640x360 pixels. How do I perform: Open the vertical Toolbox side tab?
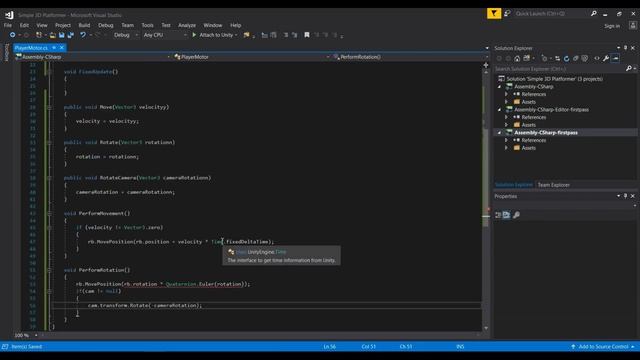(x=6, y=53)
